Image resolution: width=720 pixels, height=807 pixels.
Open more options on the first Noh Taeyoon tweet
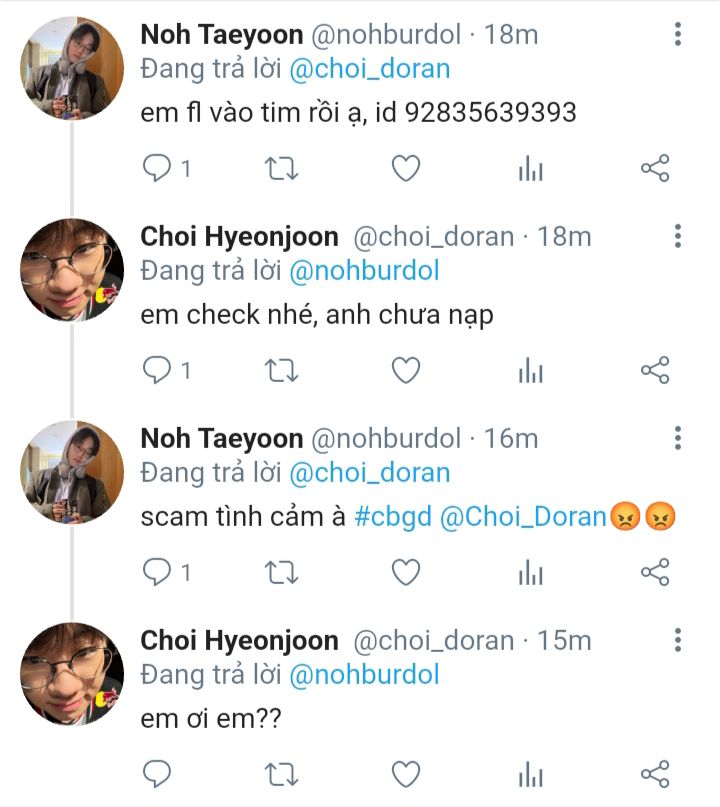(678, 35)
